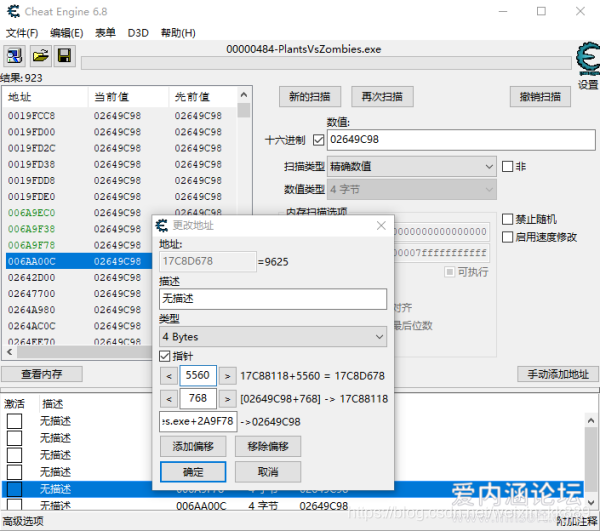Increase the 768 offset with right arrow
Image resolution: width=600 pixels, height=531 pixels.
pos(227,399)
